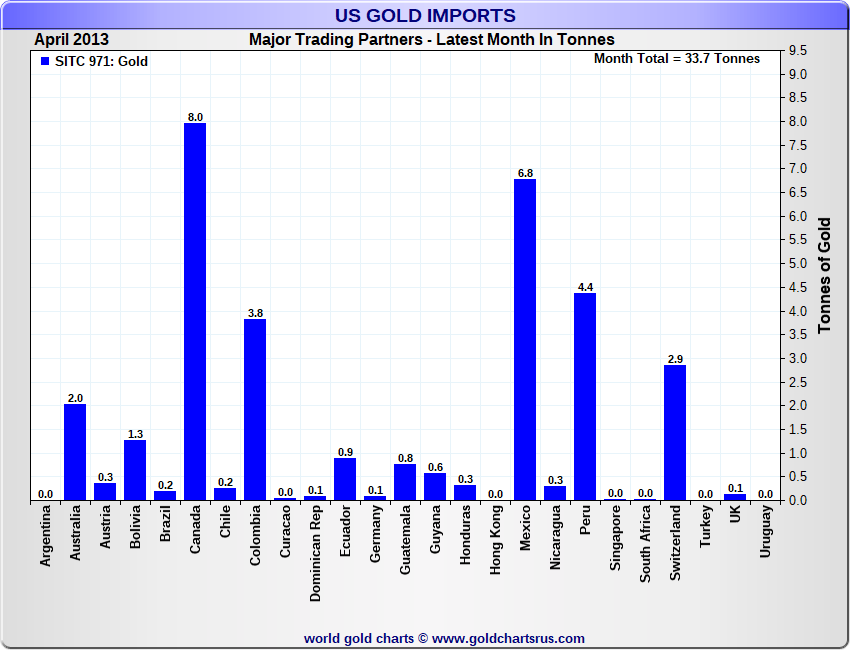
Task: Click the Bolivia bar
Action: point(135,470)
